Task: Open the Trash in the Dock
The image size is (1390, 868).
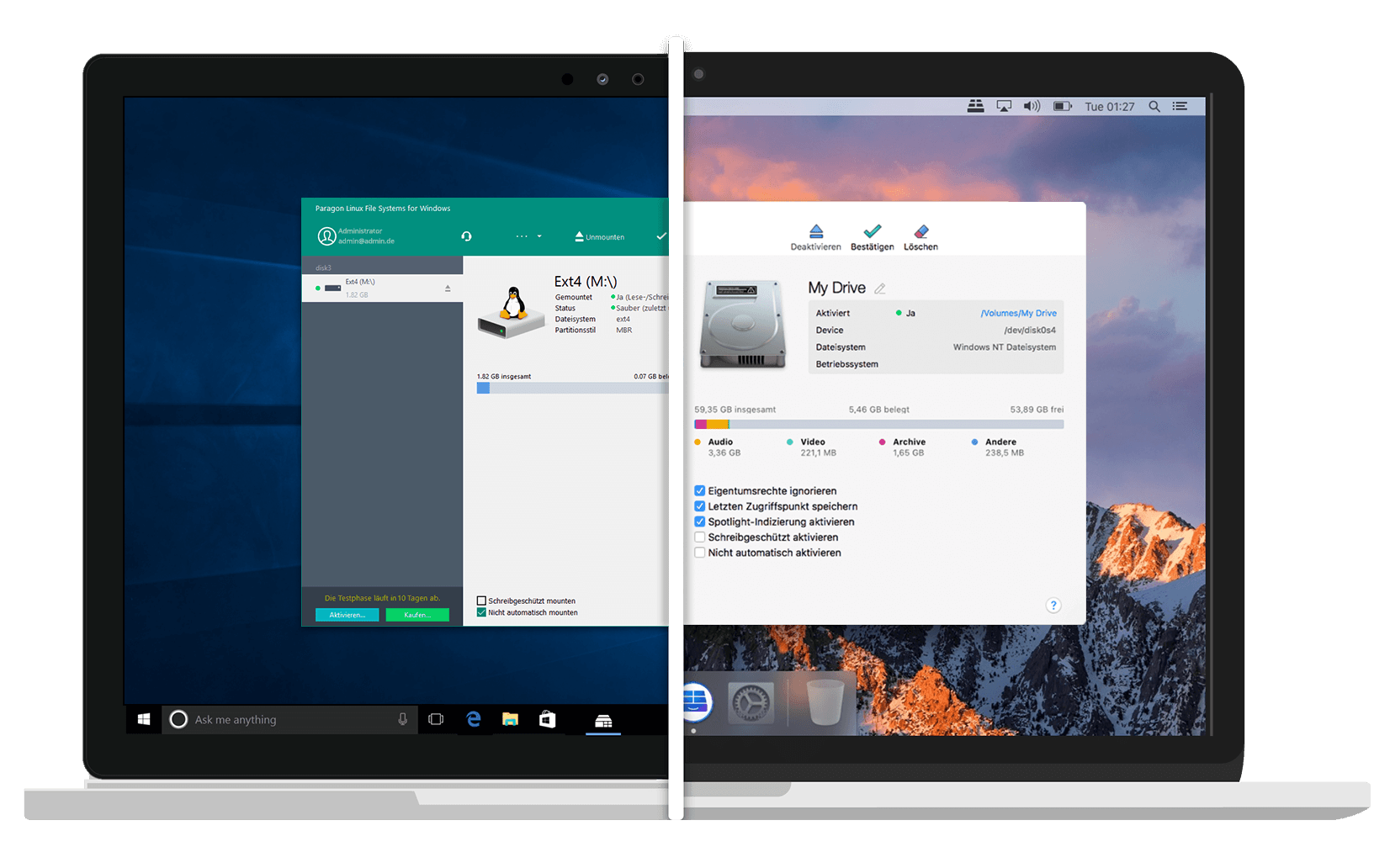Action: (825, 702)
